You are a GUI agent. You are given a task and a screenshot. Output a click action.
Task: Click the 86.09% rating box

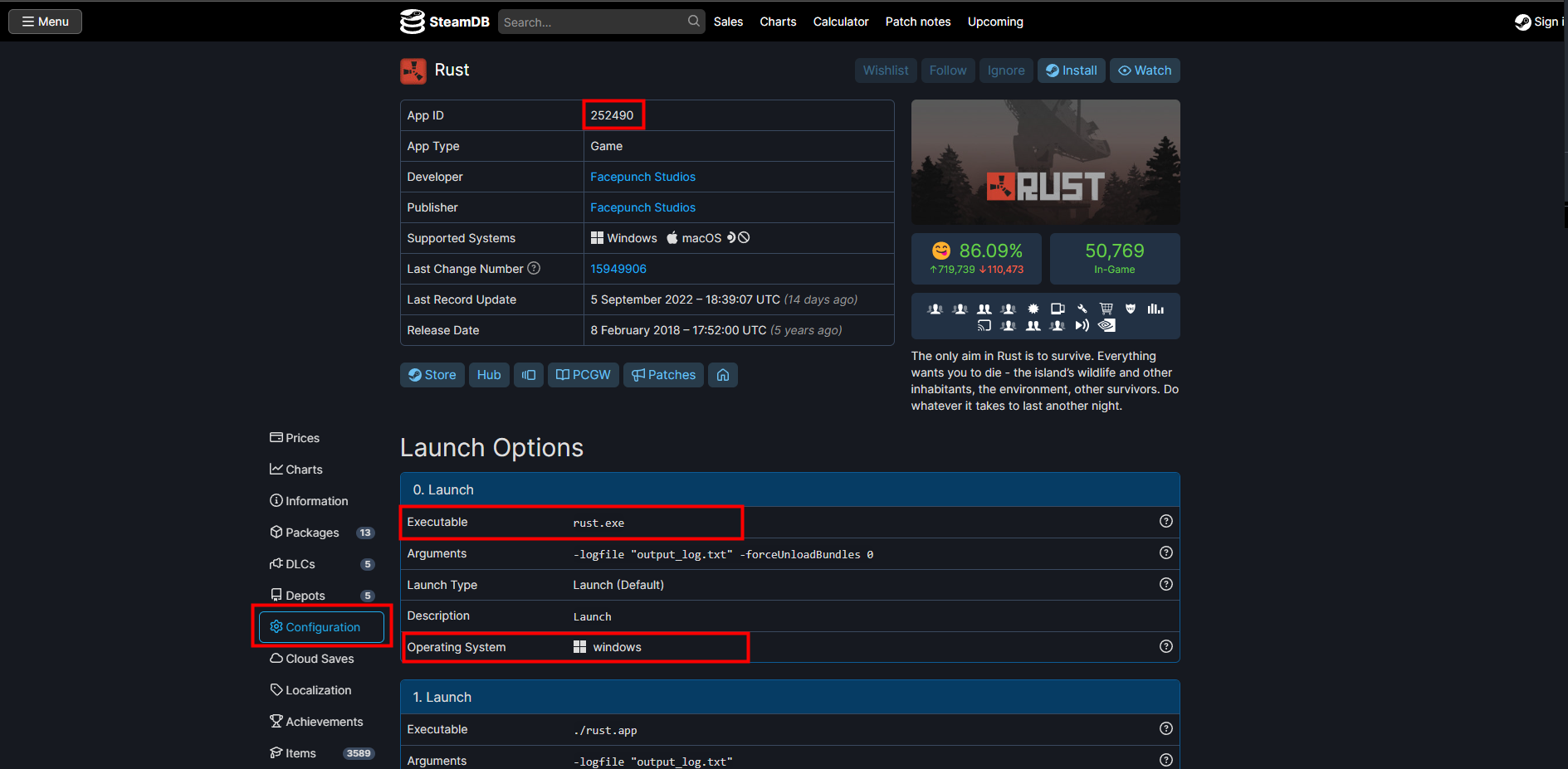pos(977,259)
